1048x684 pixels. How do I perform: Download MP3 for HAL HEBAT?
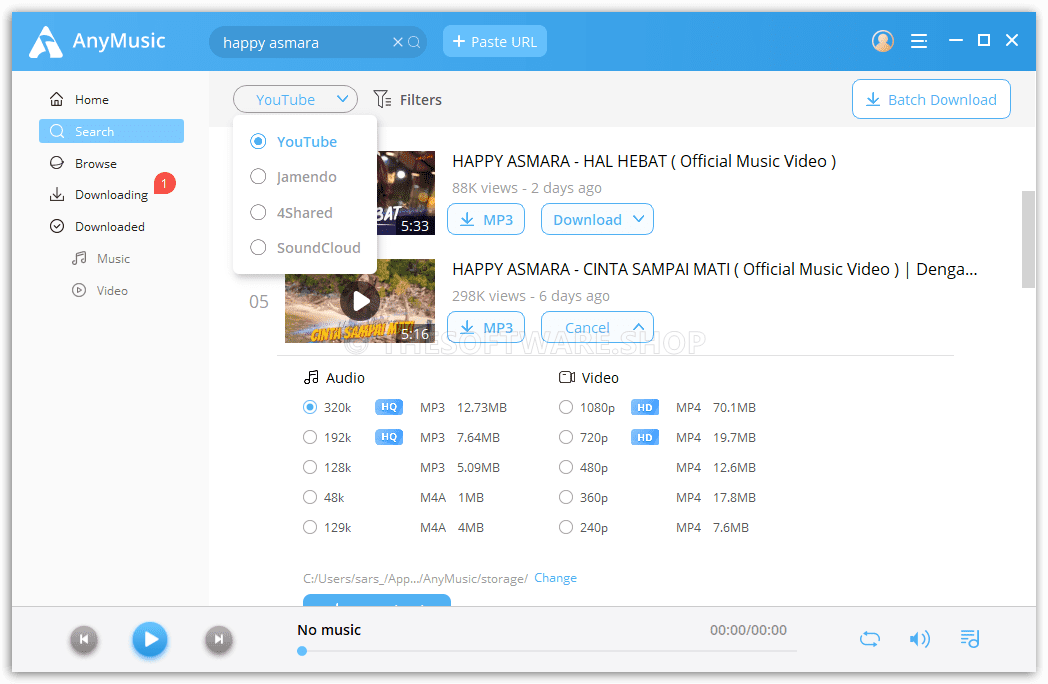click(486, 219)
